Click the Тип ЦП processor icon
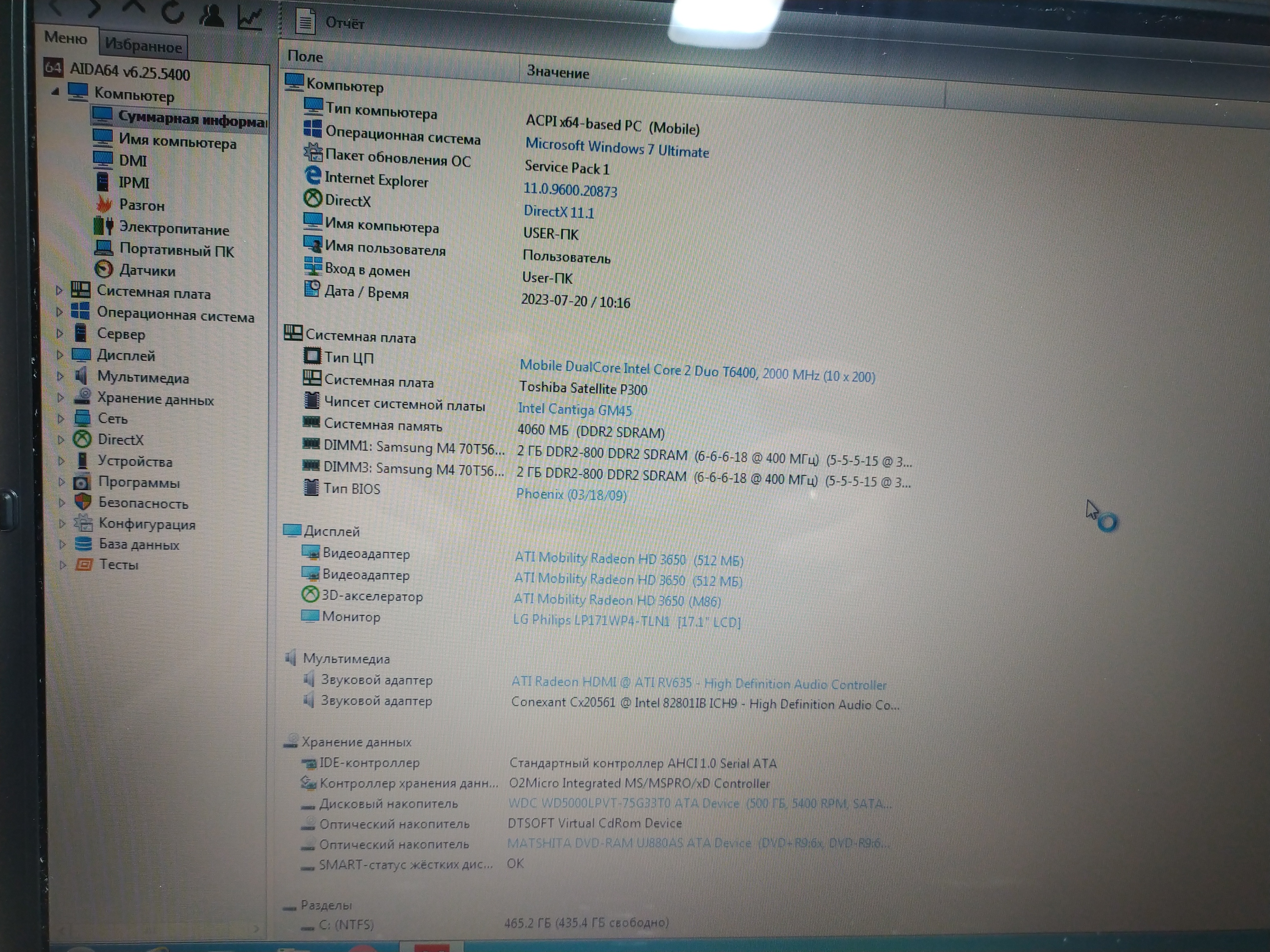This screenshot has width=1270, height=952. click(x=312, y=356)
